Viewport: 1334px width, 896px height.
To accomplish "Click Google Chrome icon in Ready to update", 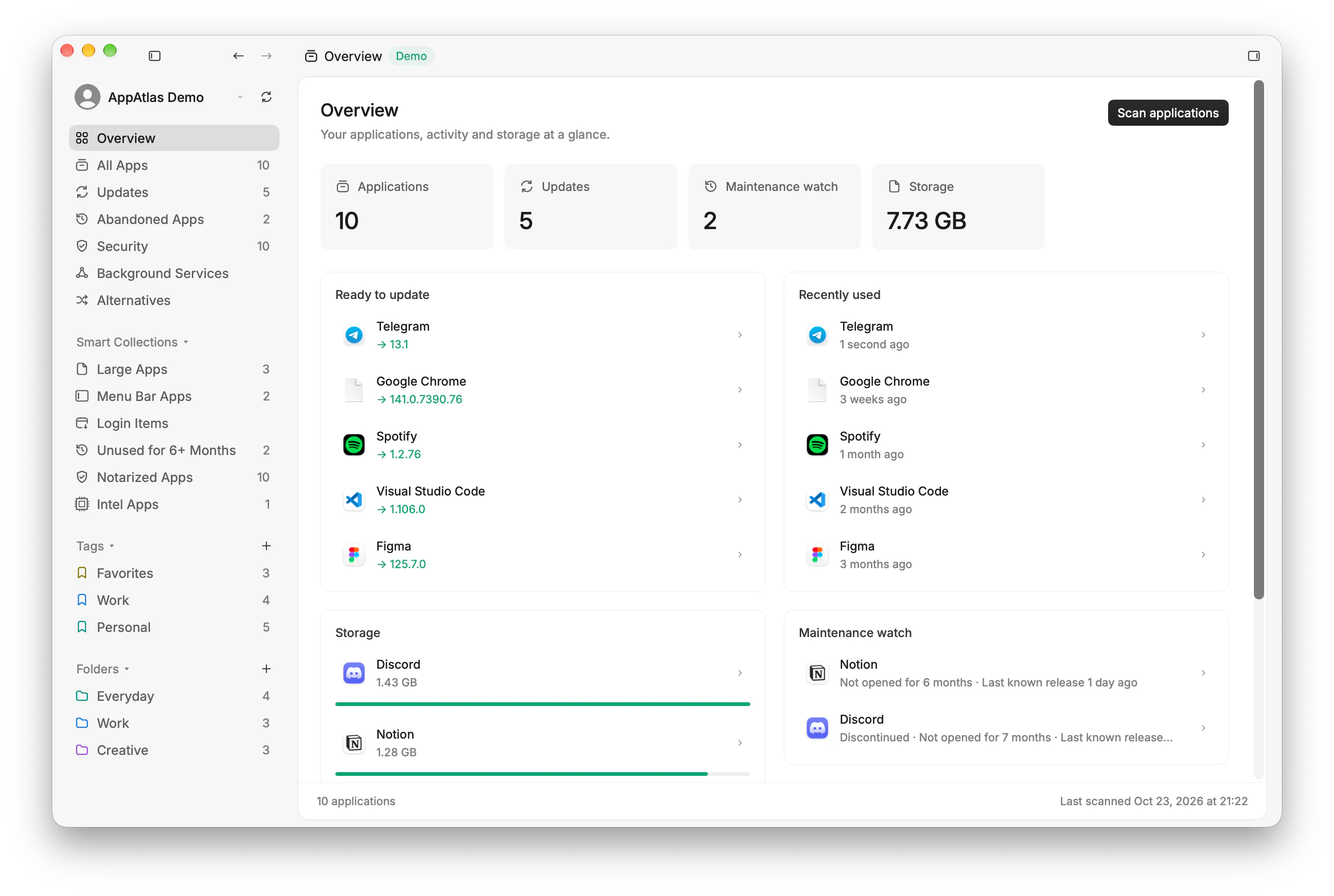I will [354, 390].
